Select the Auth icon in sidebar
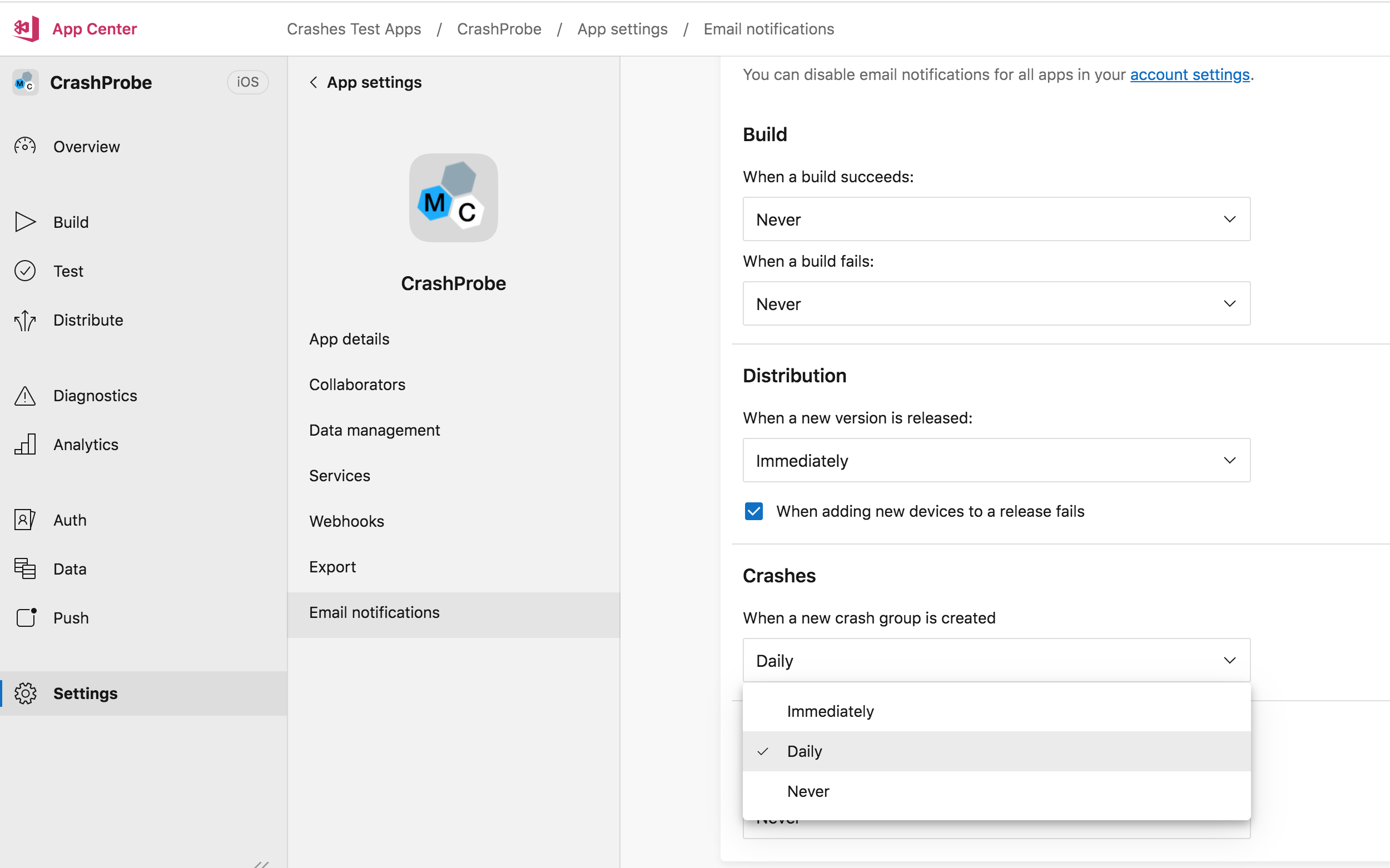The width and height of the screenshot is (1390, 868). click(25, 520)
